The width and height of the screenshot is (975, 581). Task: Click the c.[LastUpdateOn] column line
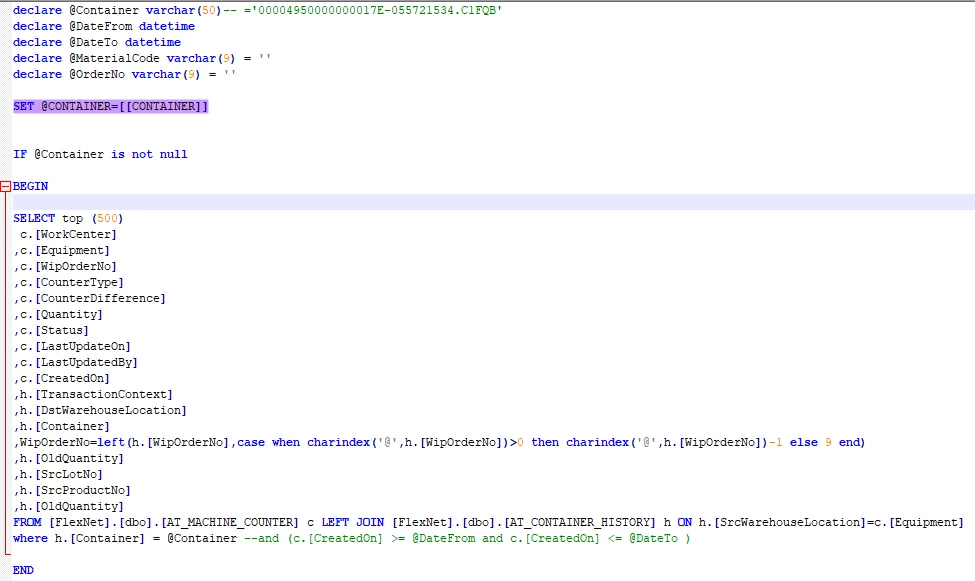[x=72, y=346]
